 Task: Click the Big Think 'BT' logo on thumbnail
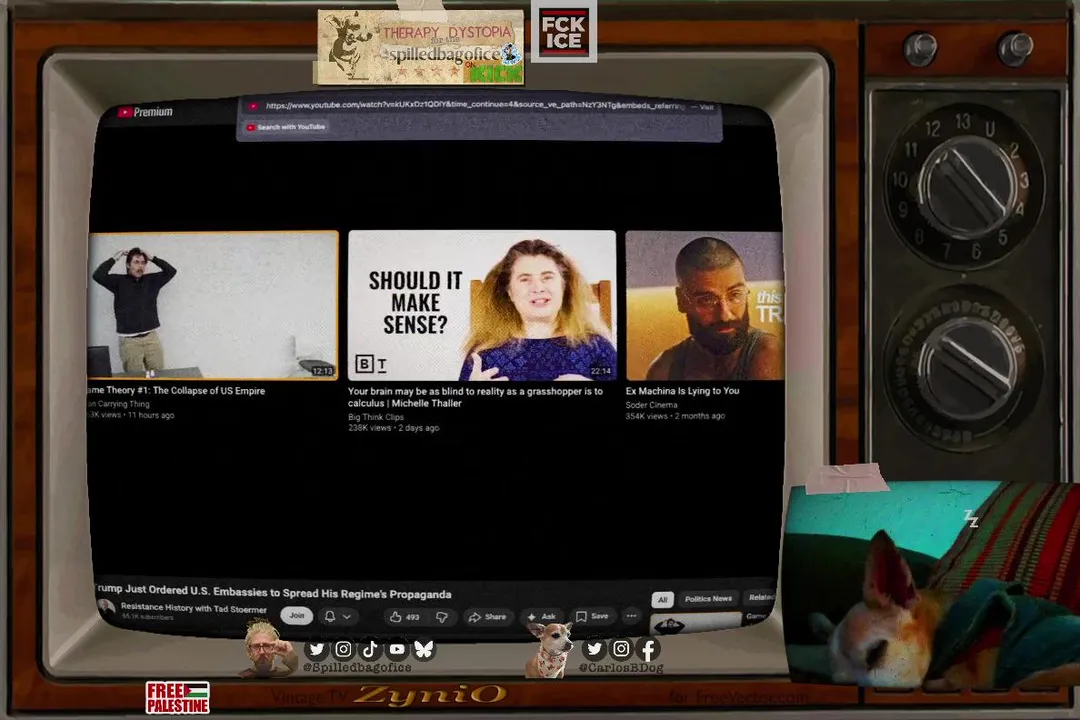pos(371,363)
